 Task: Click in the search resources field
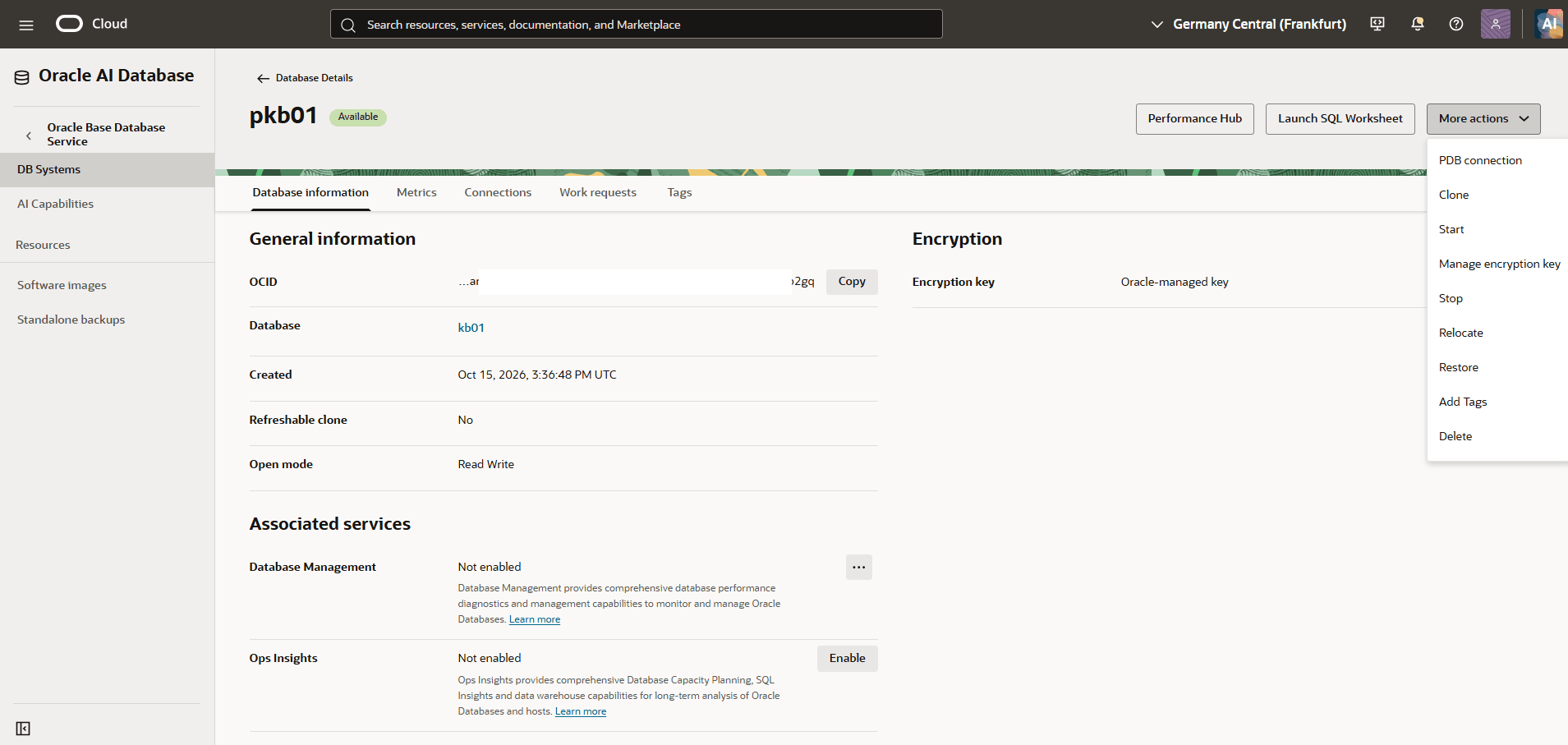coord(637,24)
